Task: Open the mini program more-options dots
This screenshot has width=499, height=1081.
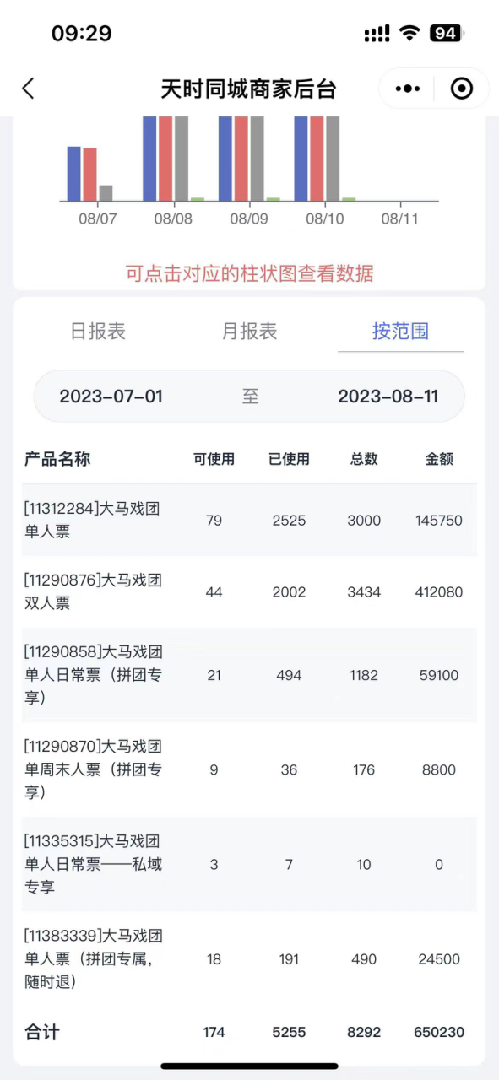Action: 407,88
